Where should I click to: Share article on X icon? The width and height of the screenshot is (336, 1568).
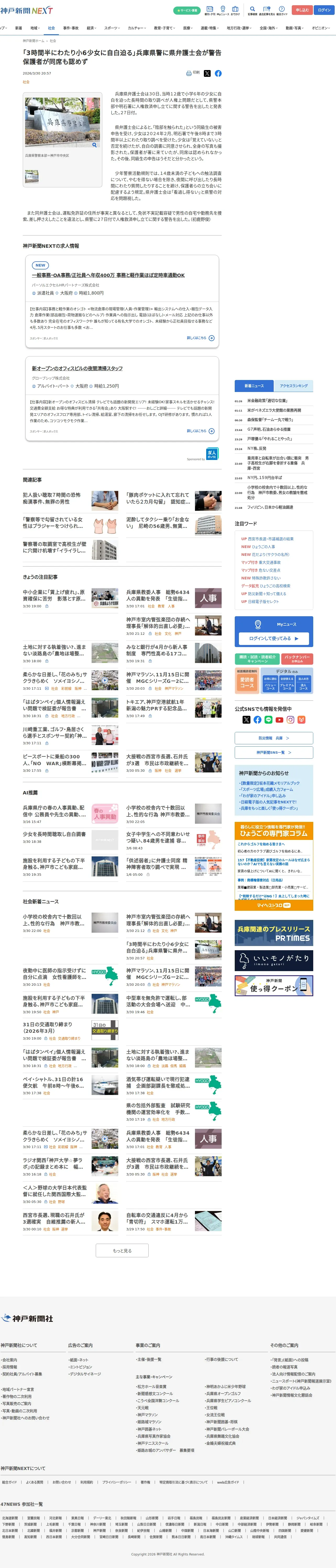[x=207, y=73]
